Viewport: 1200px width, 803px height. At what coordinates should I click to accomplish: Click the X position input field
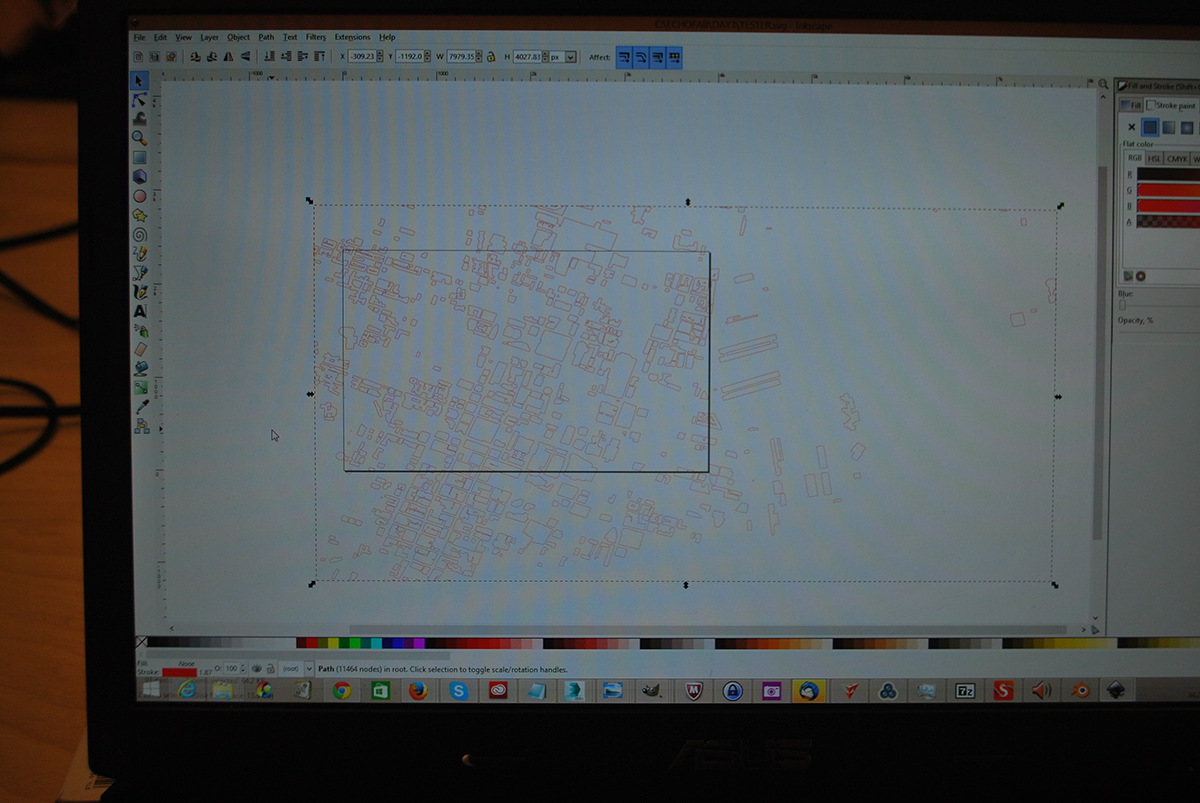[362, 57]
